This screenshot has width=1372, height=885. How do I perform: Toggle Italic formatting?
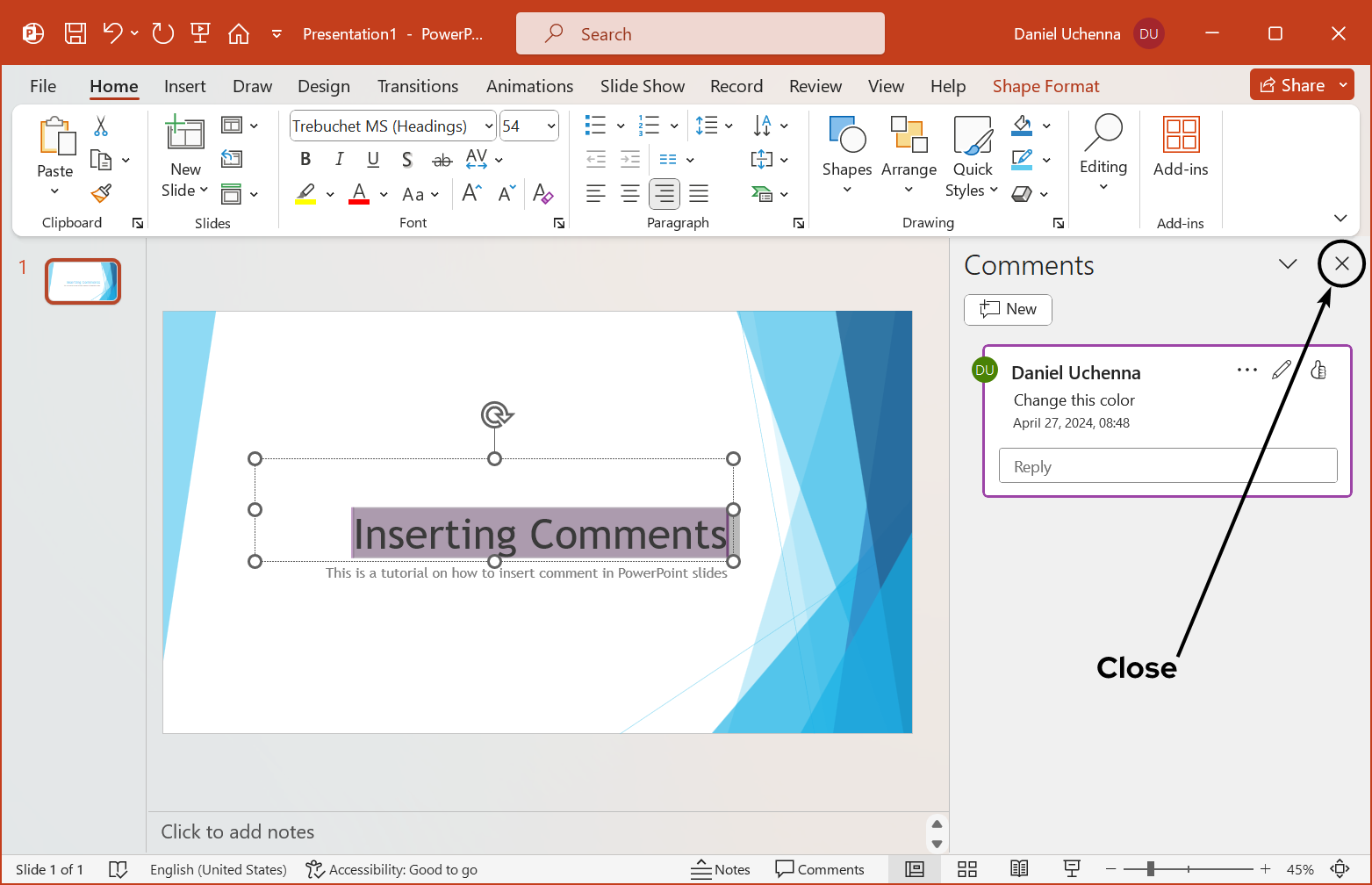339,159
